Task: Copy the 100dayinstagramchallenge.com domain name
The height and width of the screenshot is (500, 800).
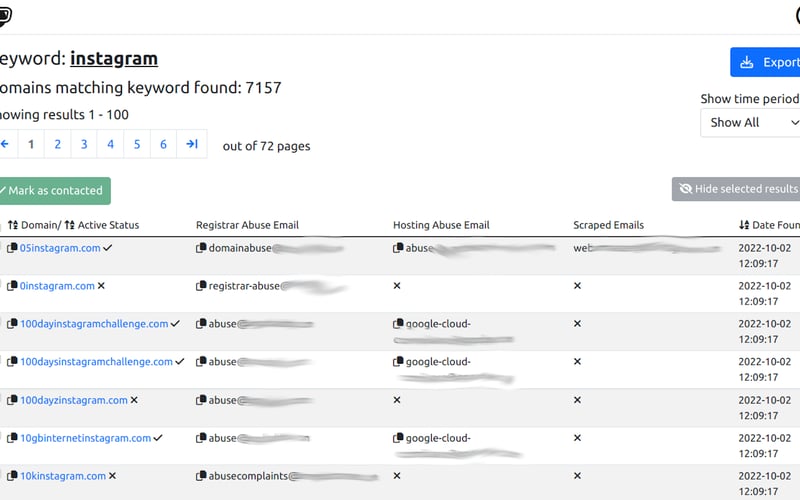Action: pos(12,323)
